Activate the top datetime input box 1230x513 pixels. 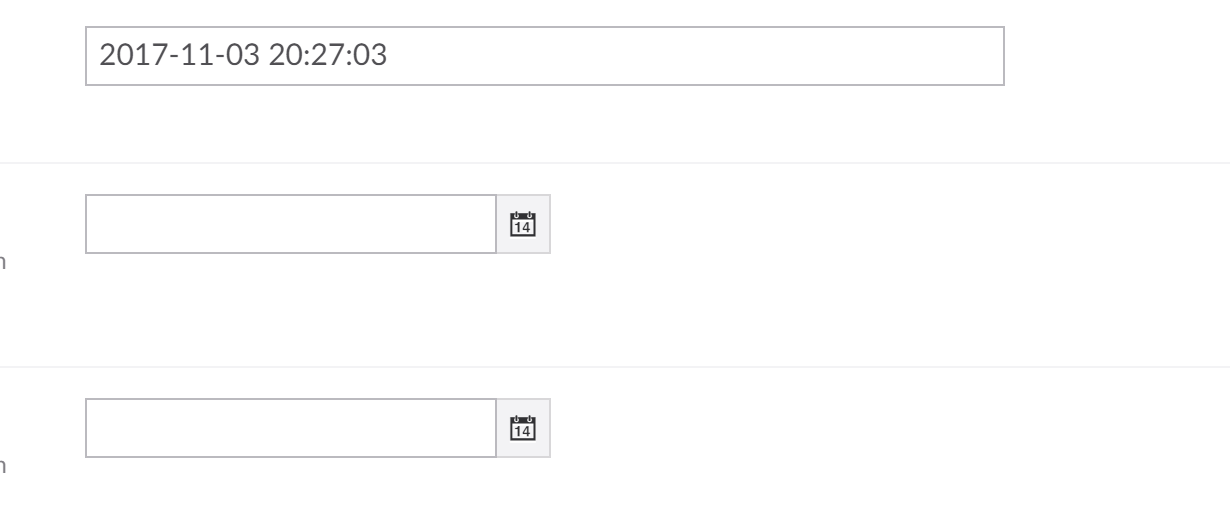point(544,56)
